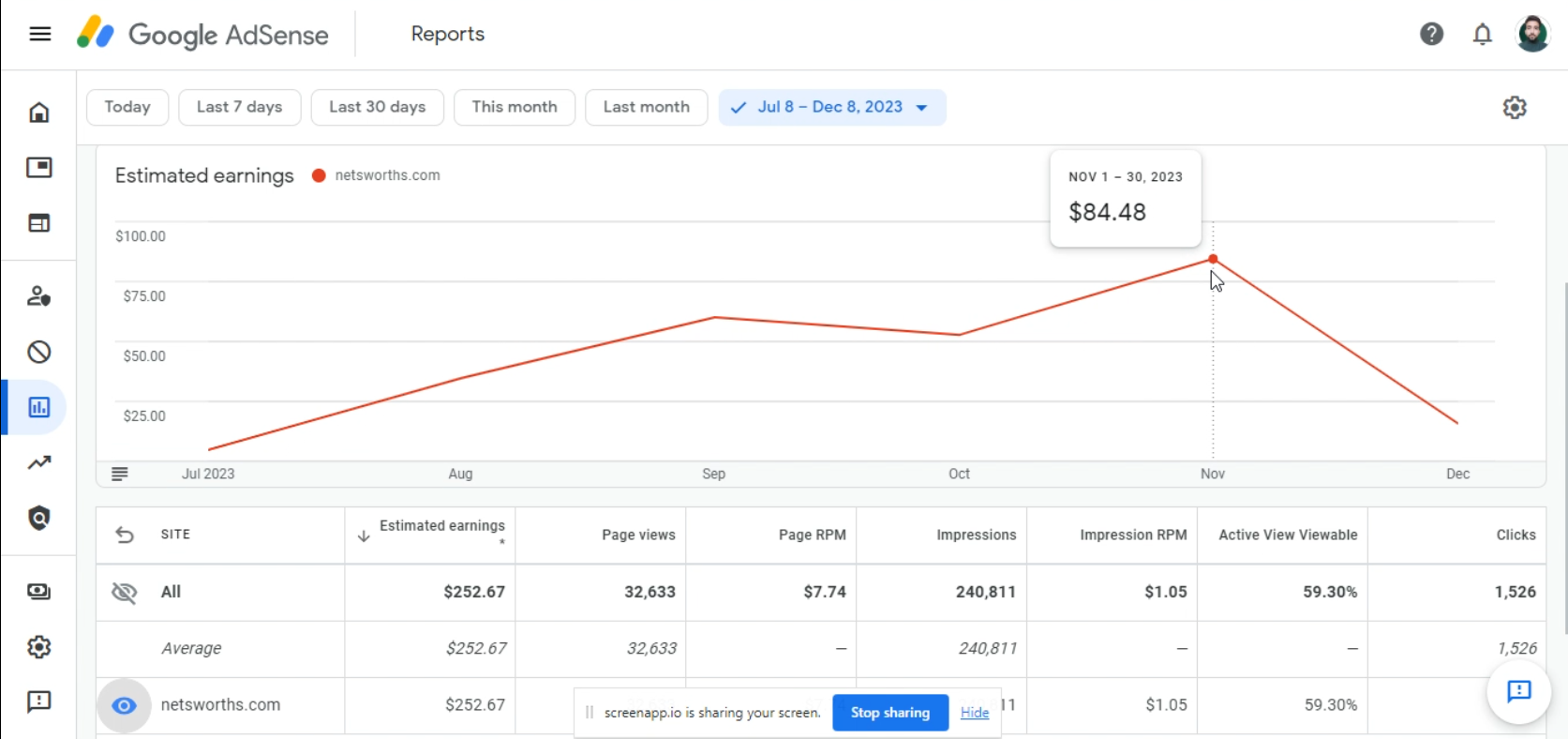
Task: Click the Reports page title
Action: [x=447, y=34]
